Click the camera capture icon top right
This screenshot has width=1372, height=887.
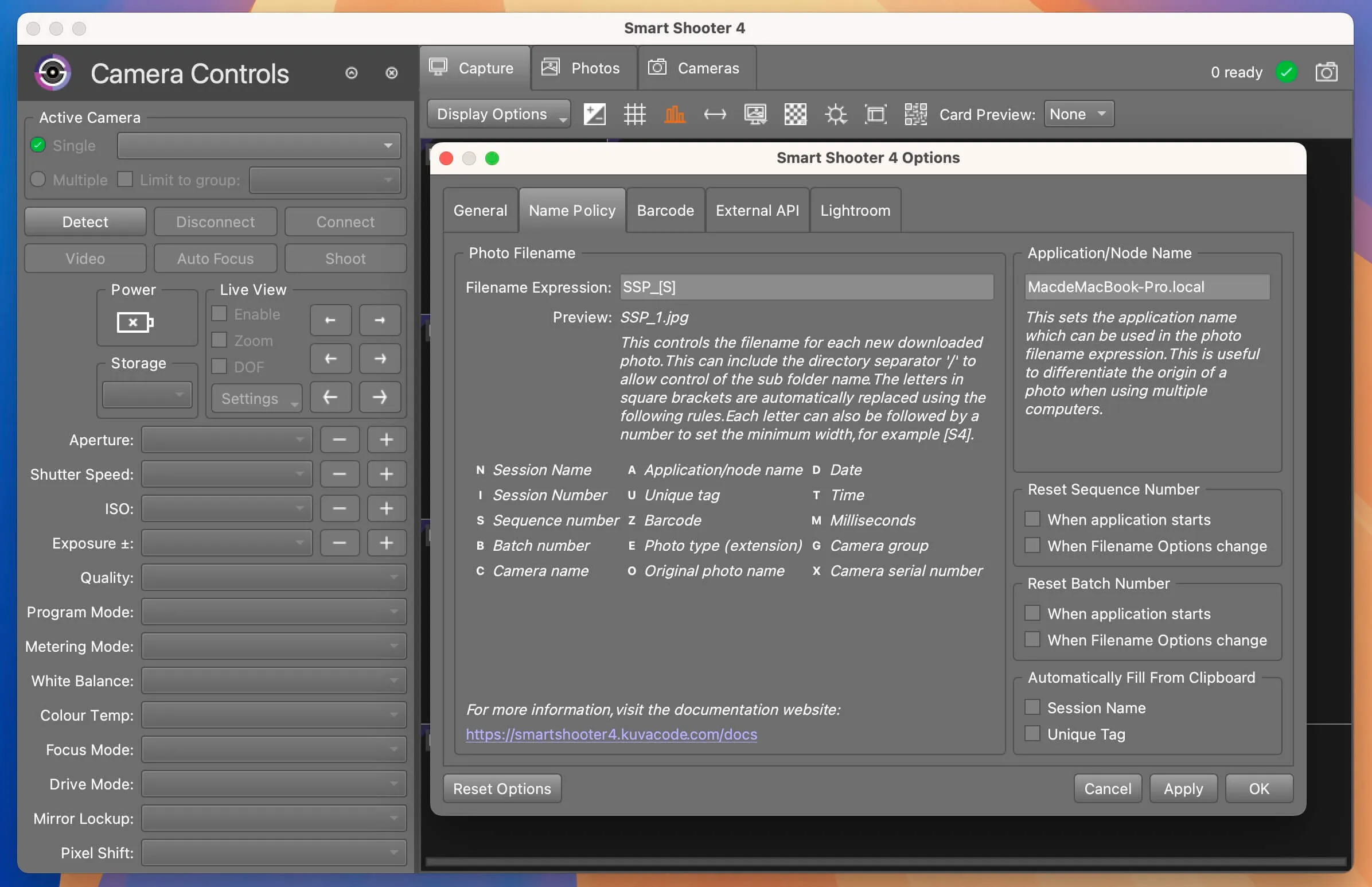(x=1326, y=72)
